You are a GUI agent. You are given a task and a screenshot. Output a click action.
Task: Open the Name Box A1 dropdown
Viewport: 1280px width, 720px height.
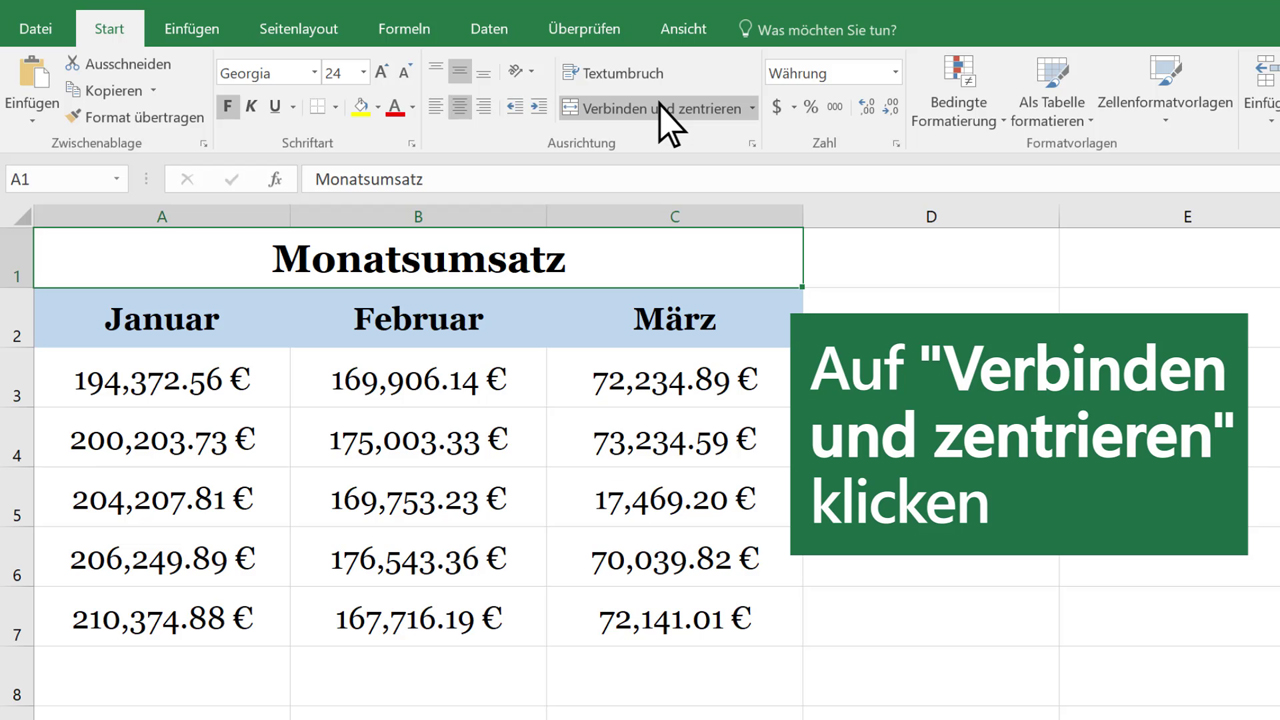click(116, 179)
